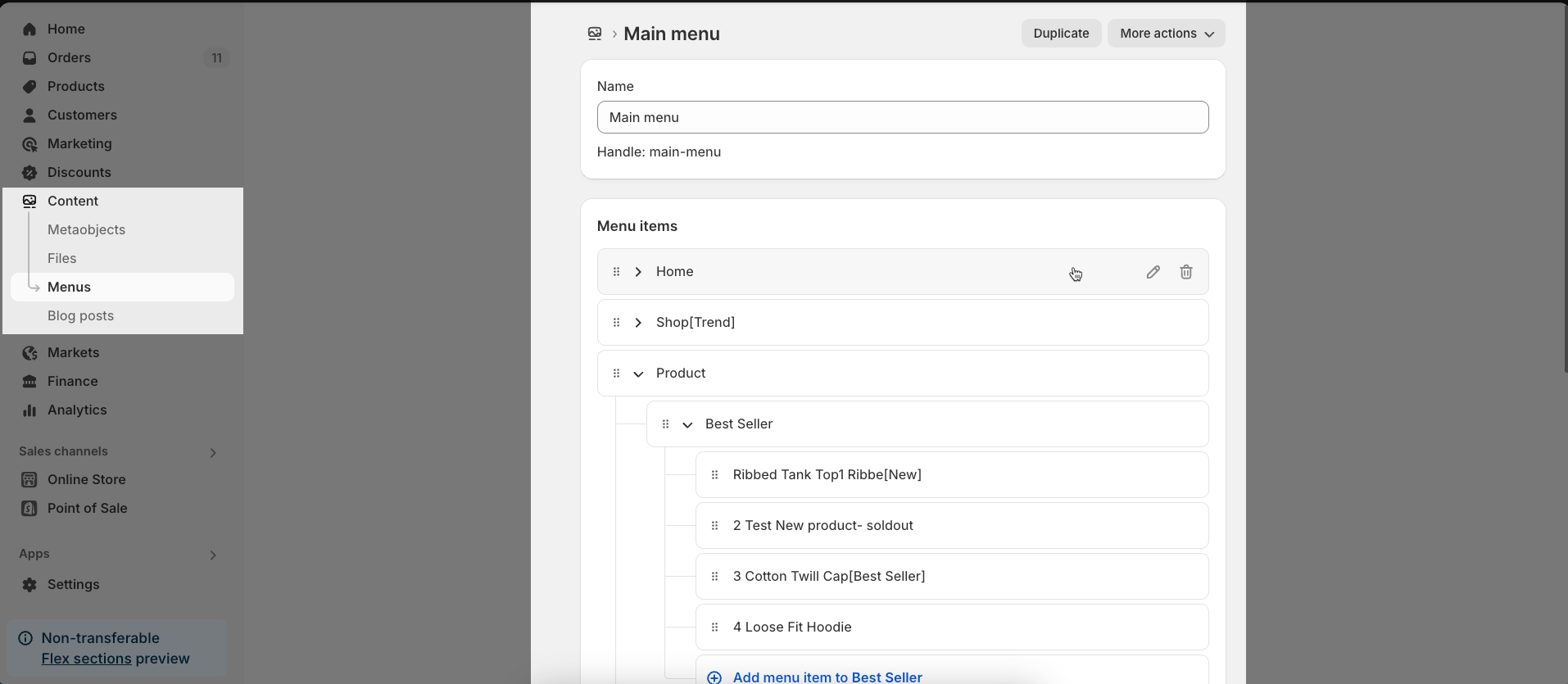
Task: Open Online Store sales channel
Action: [86, 480]
